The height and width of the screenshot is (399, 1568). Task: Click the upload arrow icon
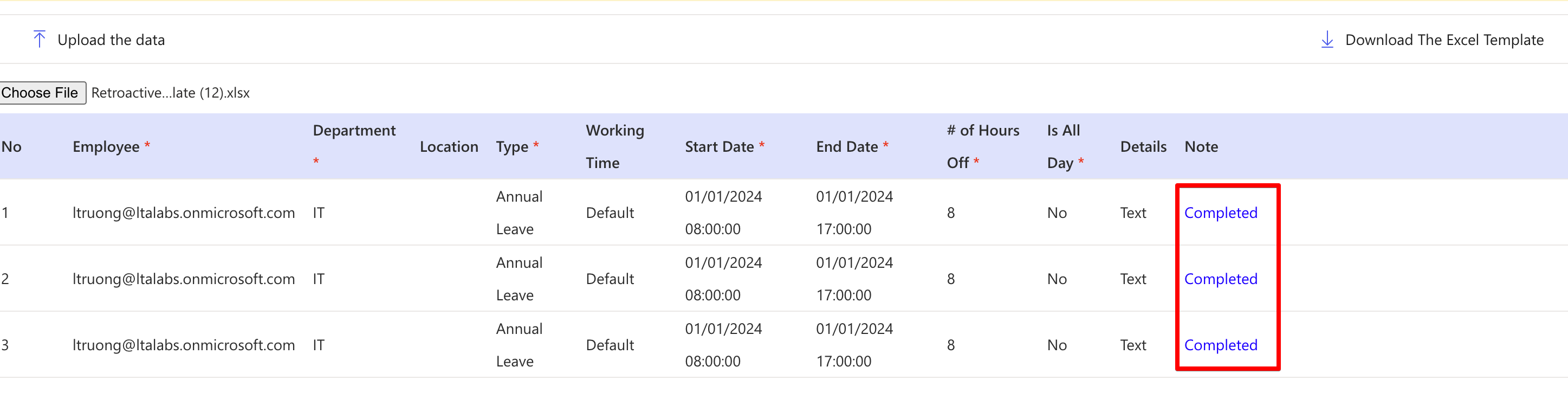tap(40, 40)
